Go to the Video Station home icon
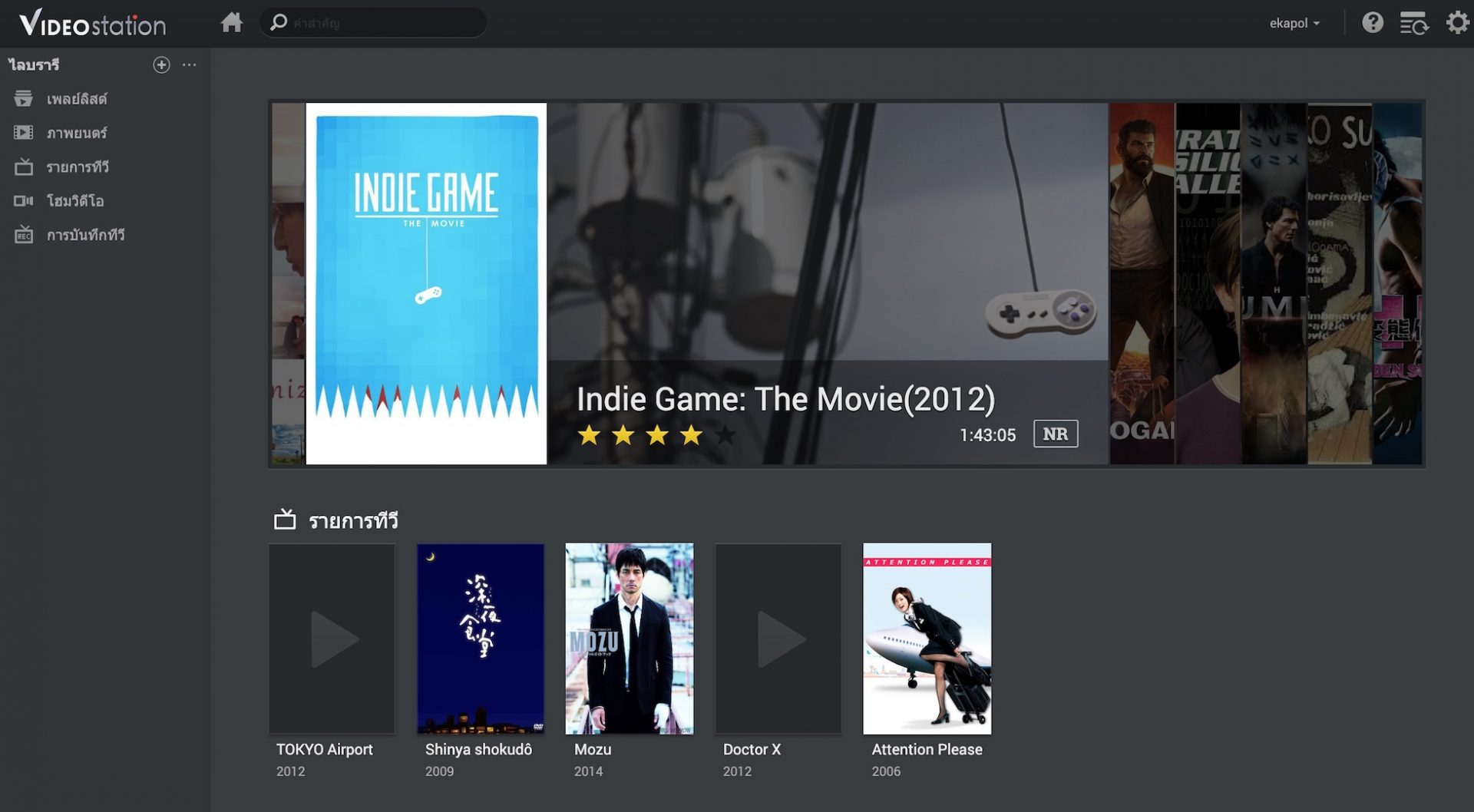Image resolution: width=1474 pixels, height=812 pixels. click(x=231, y=22)
